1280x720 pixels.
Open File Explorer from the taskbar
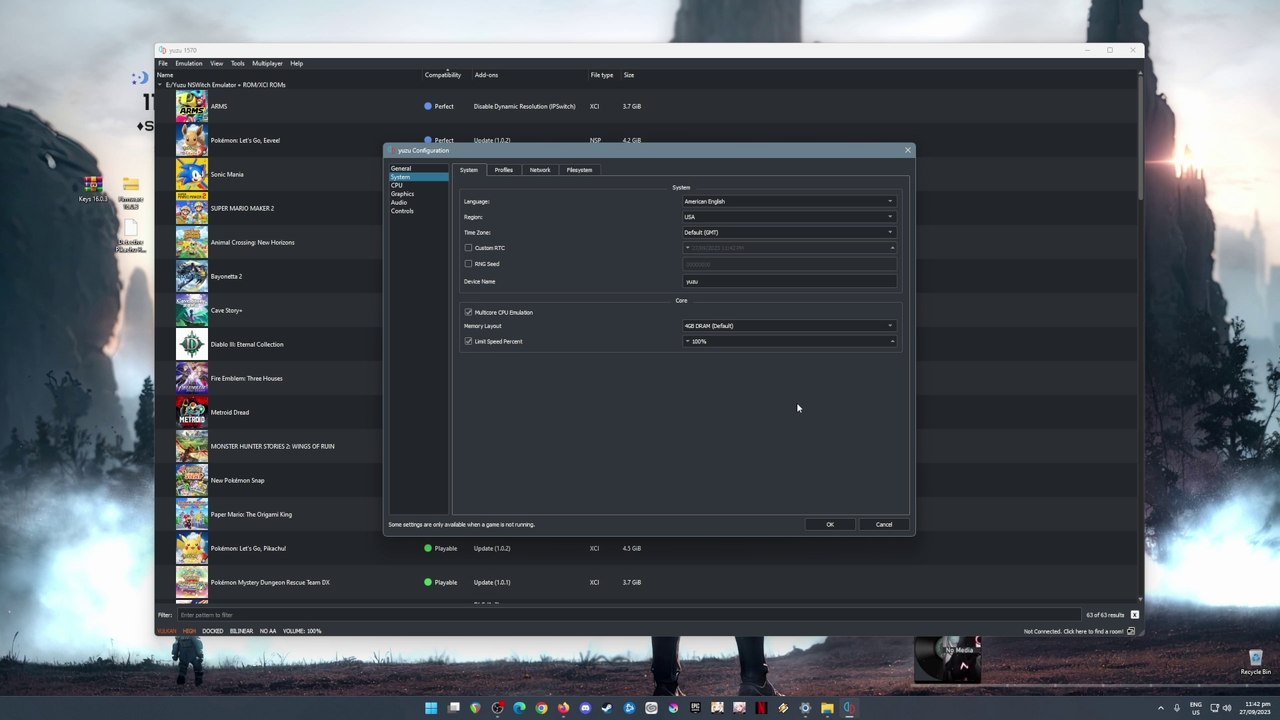point(827,708)
